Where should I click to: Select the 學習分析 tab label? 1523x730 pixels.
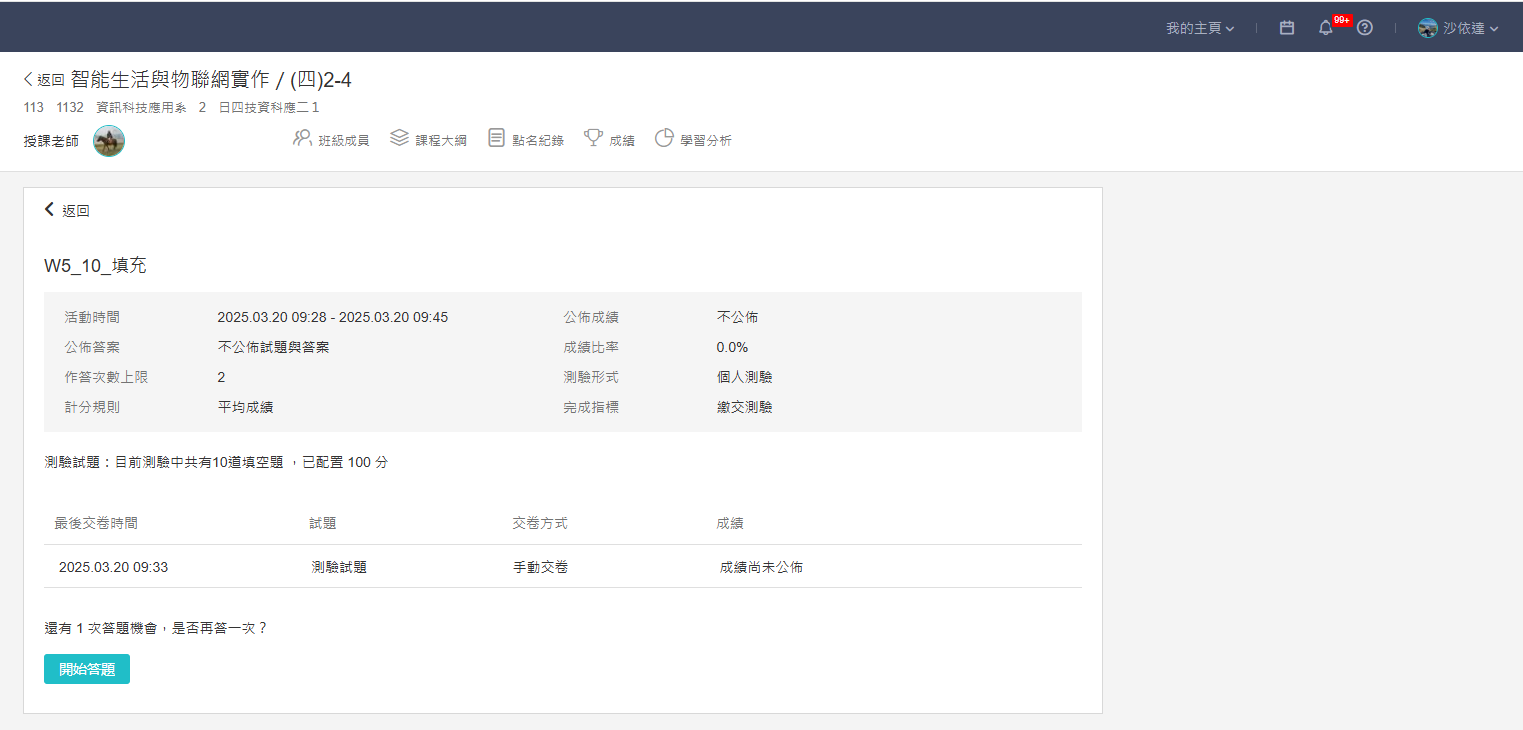click(706, 141)
